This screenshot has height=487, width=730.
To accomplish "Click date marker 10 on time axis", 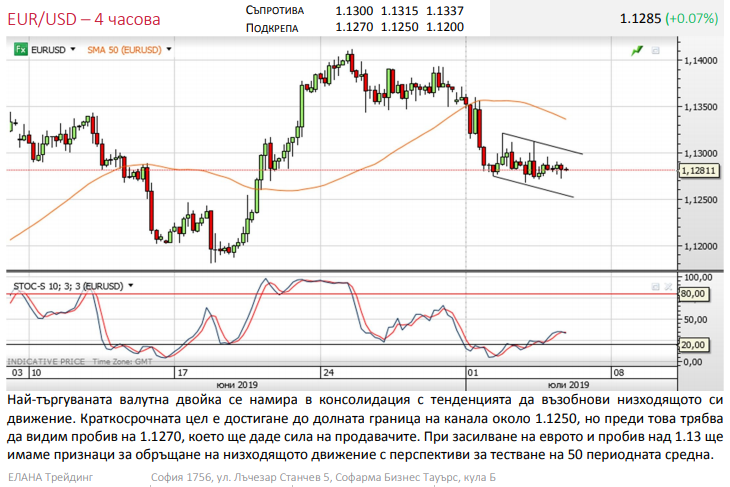I will pyautogui.click(x=36, y=372).
